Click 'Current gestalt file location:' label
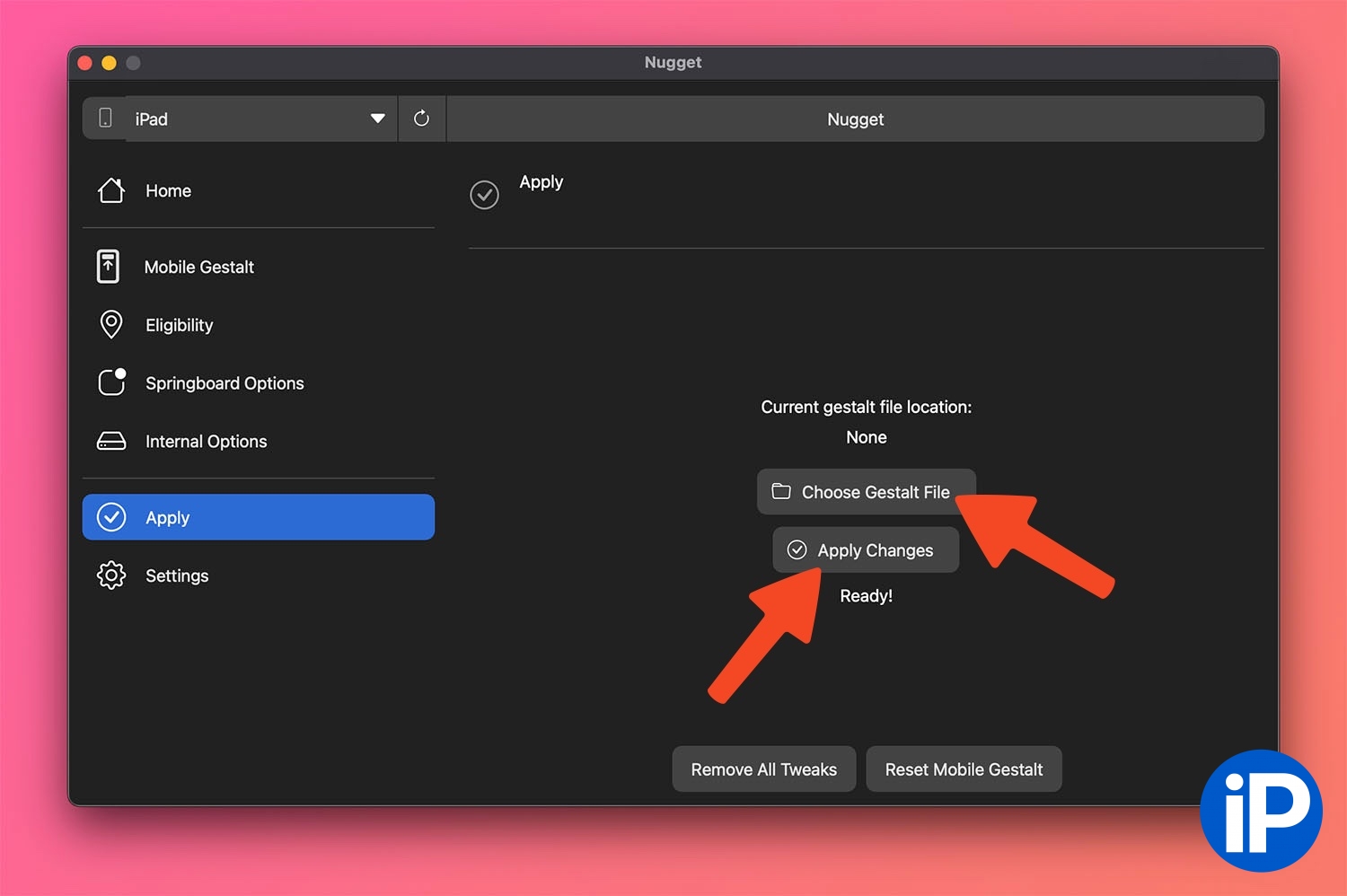Screen dimensions: 1347x896 click(866, 407)
